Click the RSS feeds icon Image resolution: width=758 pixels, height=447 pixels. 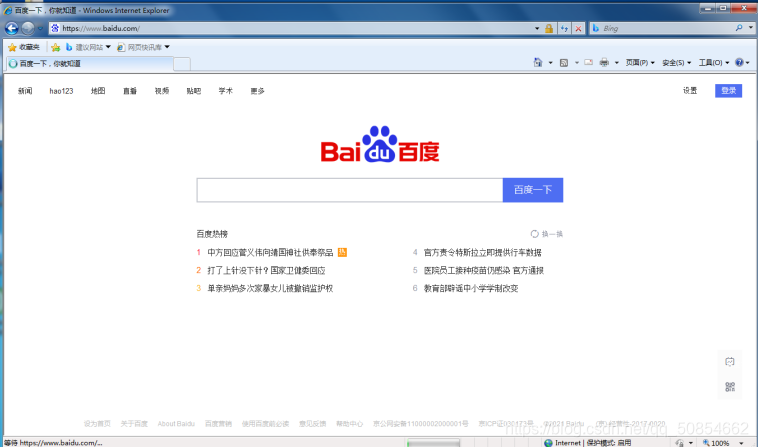(x=564, y=62)
